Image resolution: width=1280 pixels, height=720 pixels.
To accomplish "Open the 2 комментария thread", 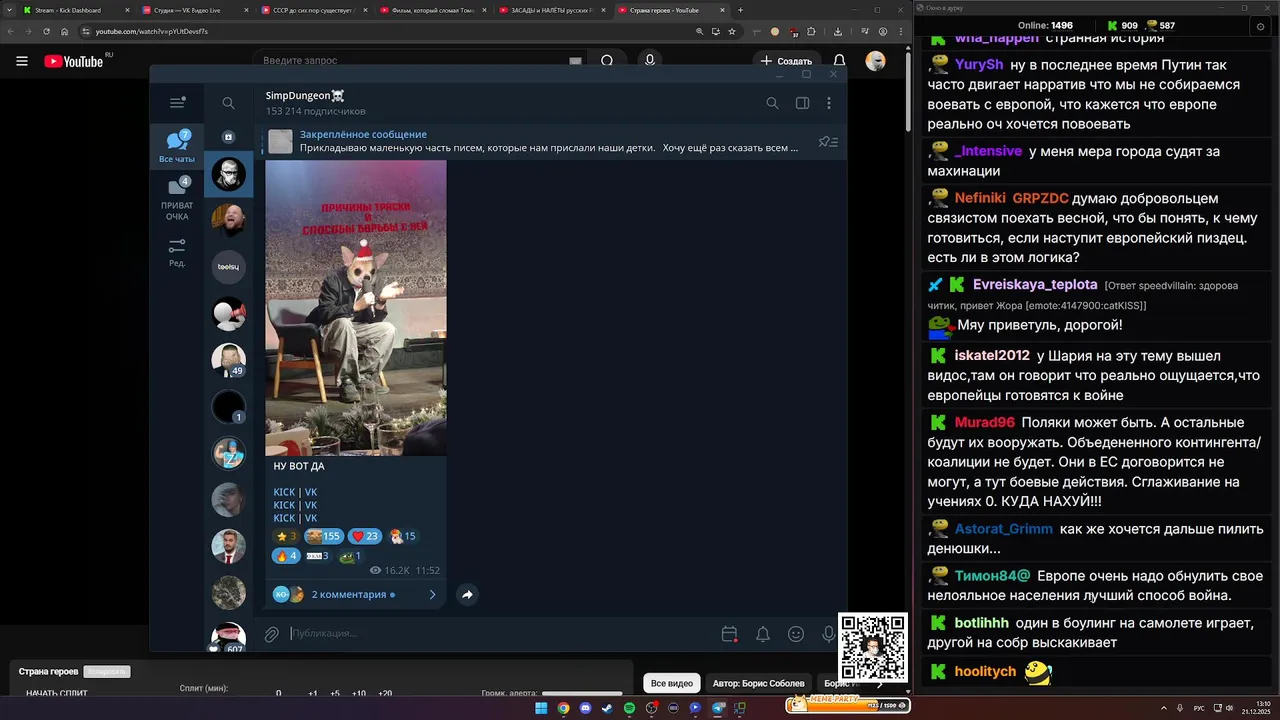I will (355, 594).
